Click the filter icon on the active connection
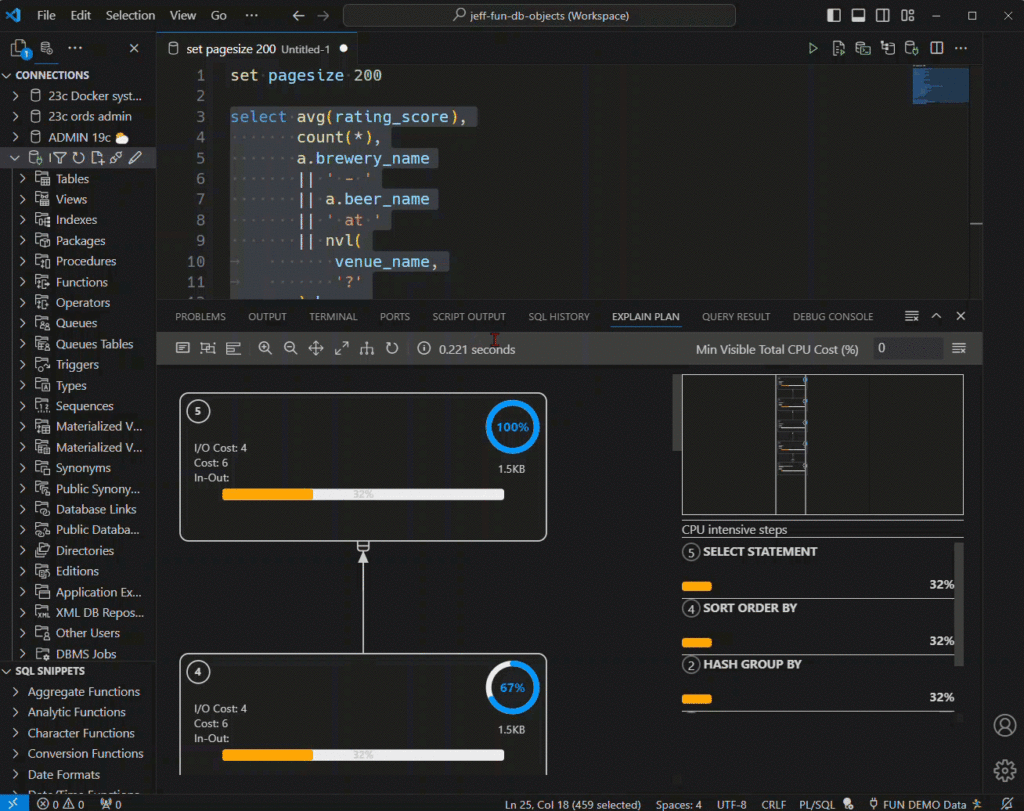Image resolution: width=1024 pixels, height=811 pixels. [59, 157]
